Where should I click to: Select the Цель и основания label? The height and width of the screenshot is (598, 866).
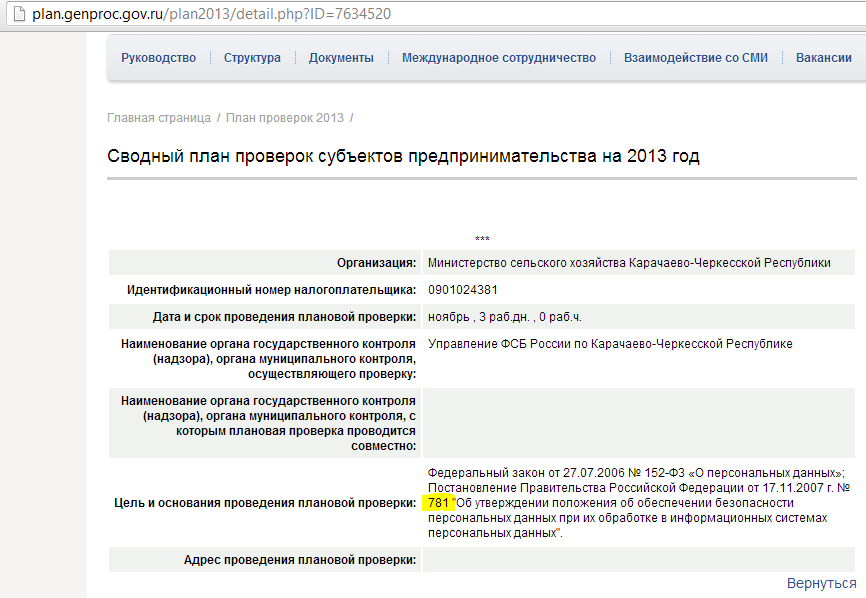(x=265, y=503)
